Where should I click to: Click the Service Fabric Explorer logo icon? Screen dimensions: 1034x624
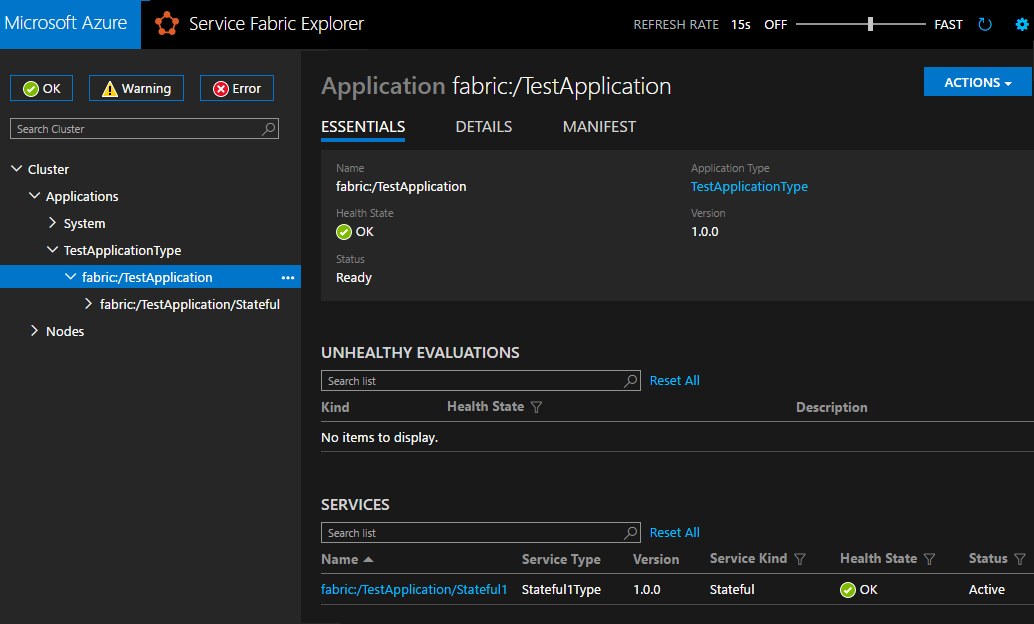click(x=166, y=23)
